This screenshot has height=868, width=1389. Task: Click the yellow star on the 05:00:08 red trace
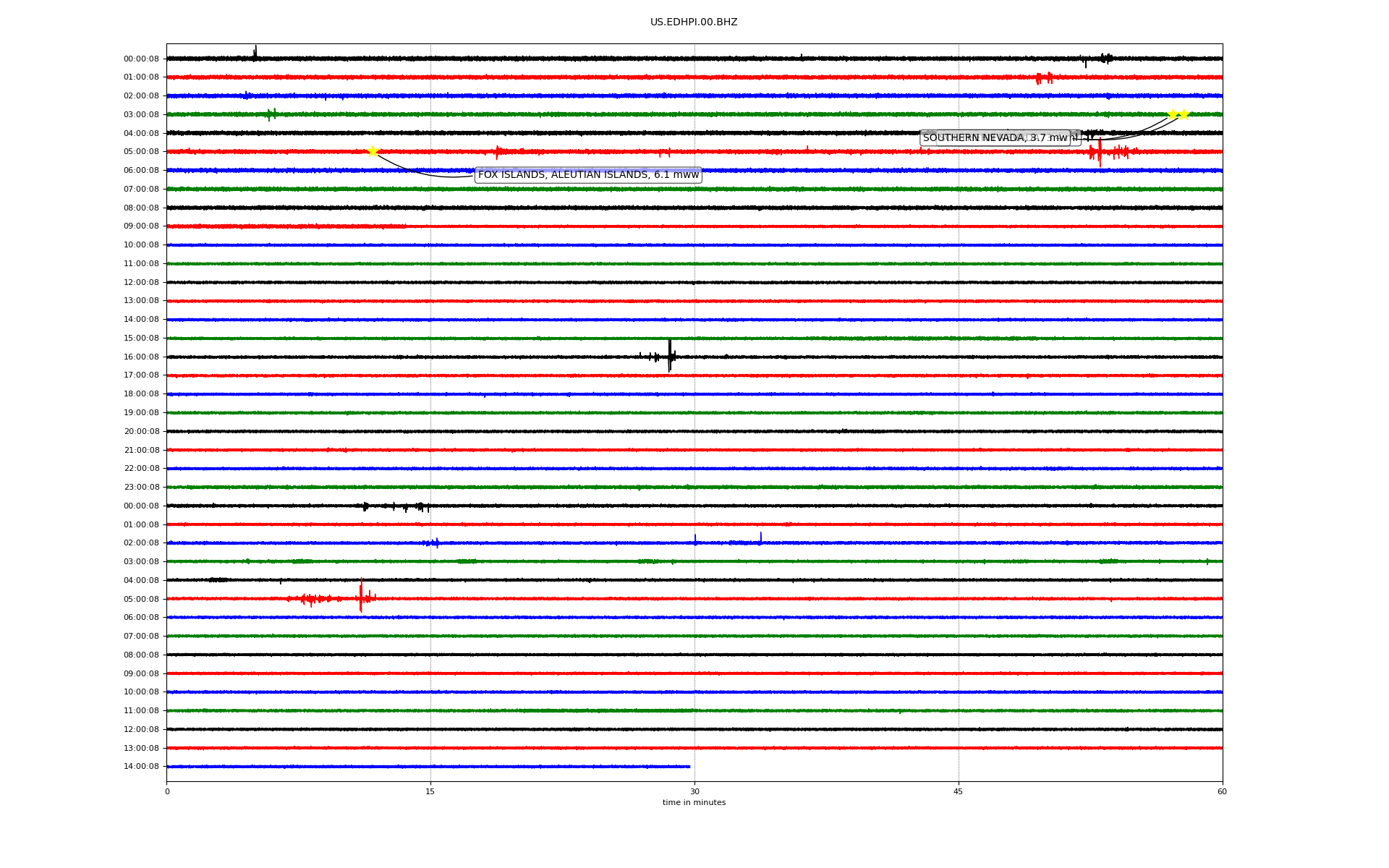[x=373, y=151]
